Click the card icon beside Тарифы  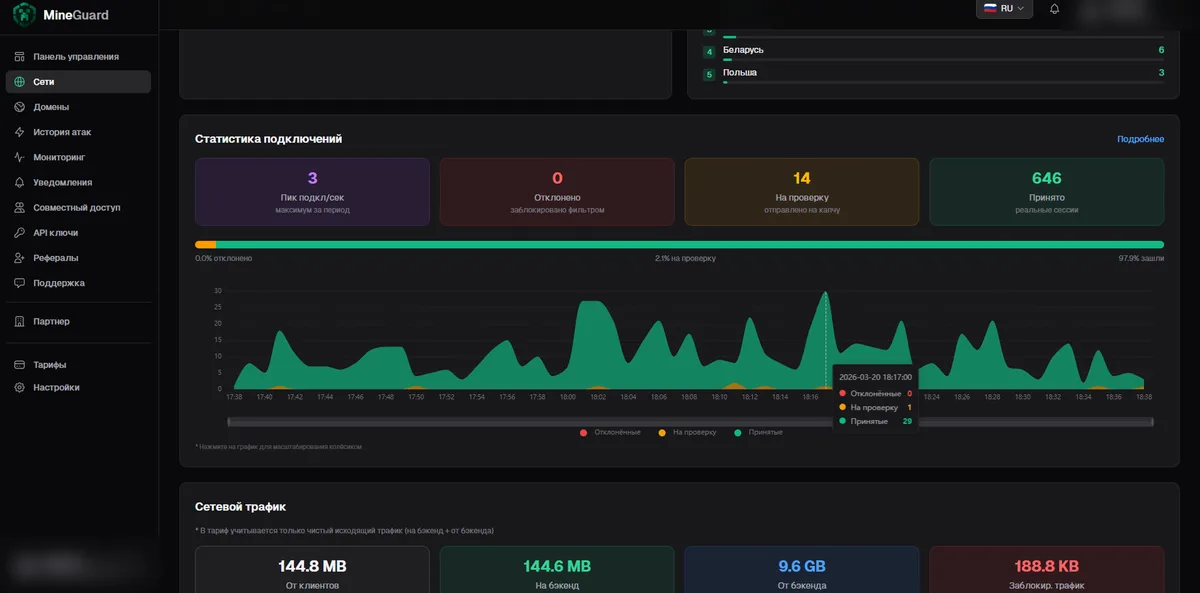click(x=20, y=365)
